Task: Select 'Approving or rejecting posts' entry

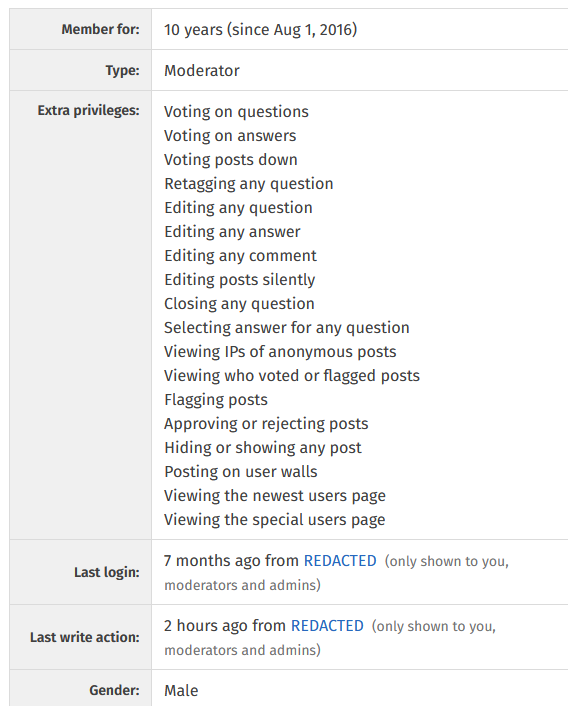Action: 266,424
